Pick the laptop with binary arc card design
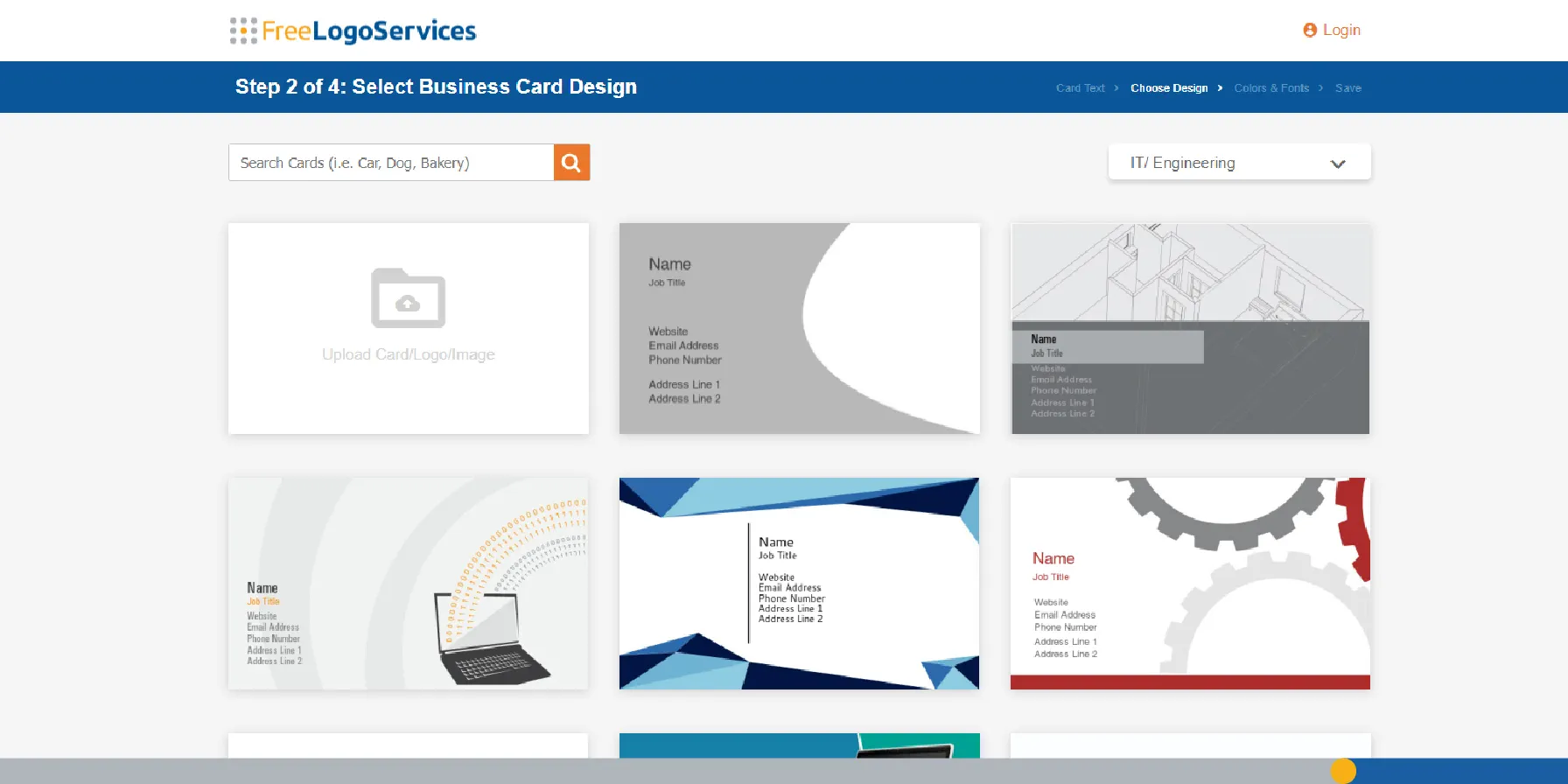The width and height of the screenshot is (1568, 784). tap(408, 583)
